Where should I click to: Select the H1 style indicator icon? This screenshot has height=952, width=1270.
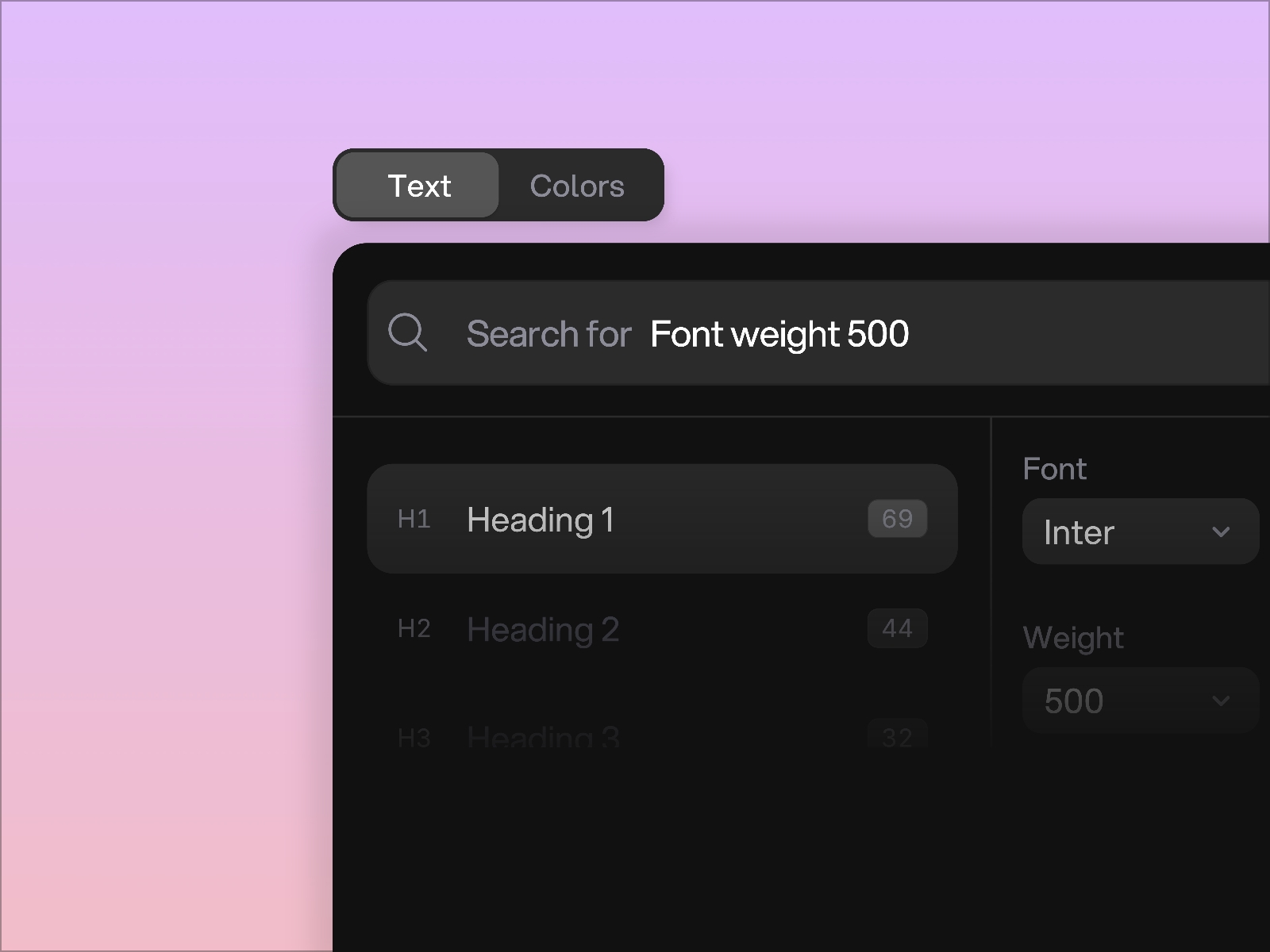414,519
